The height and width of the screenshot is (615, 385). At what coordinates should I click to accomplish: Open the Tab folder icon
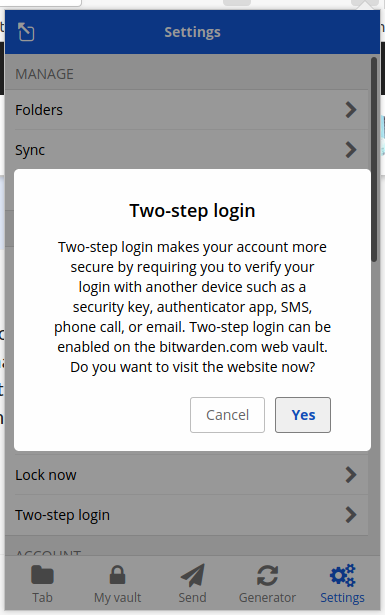click(42, 575)
